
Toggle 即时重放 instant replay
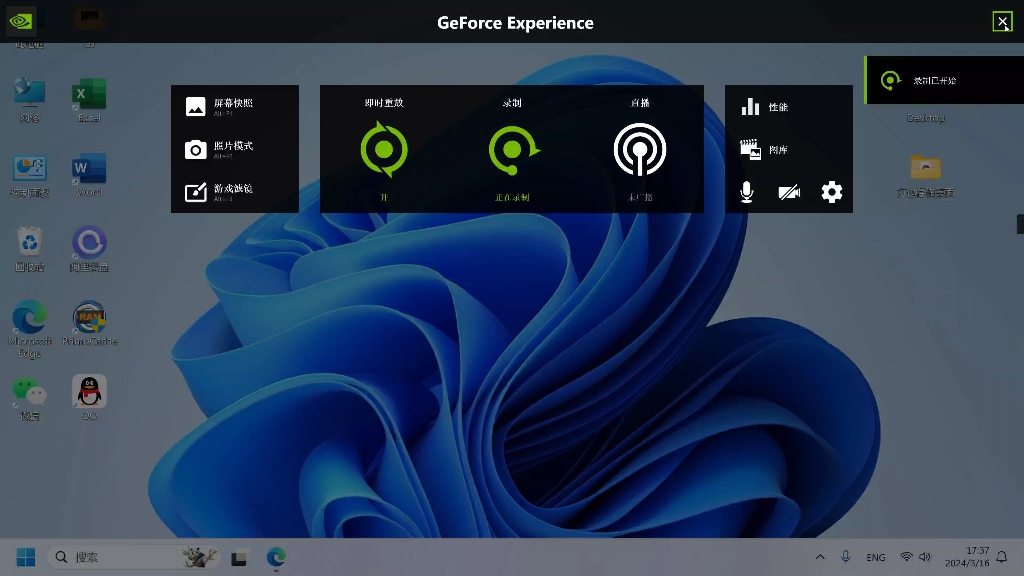[x=384, y=150]
